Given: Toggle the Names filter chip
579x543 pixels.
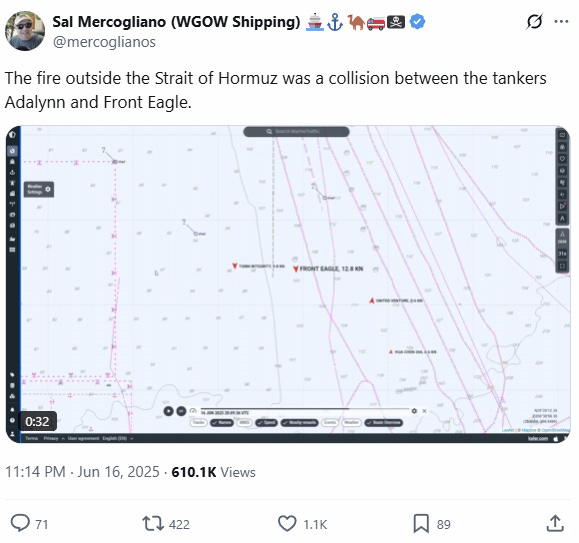Looking at the screenshot, I should coord(222,423).
